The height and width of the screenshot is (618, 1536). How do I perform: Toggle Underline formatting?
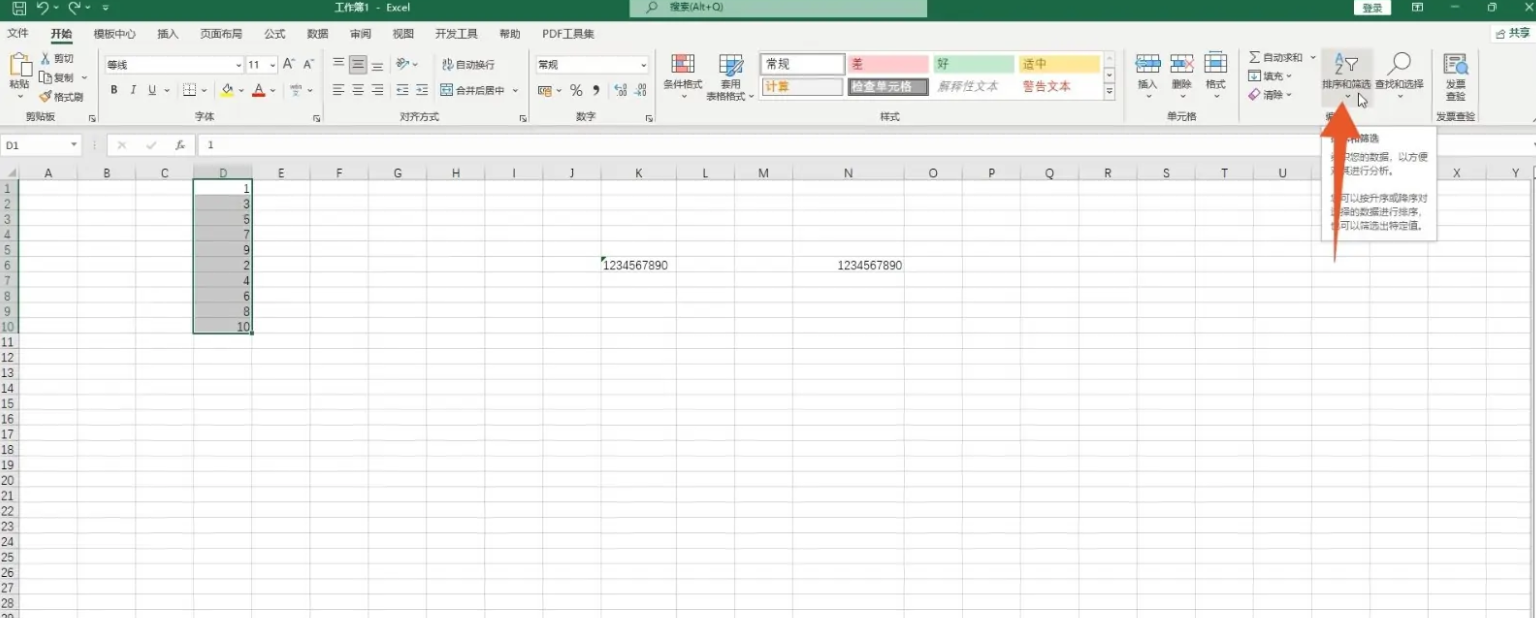click(x=152, y=90)
